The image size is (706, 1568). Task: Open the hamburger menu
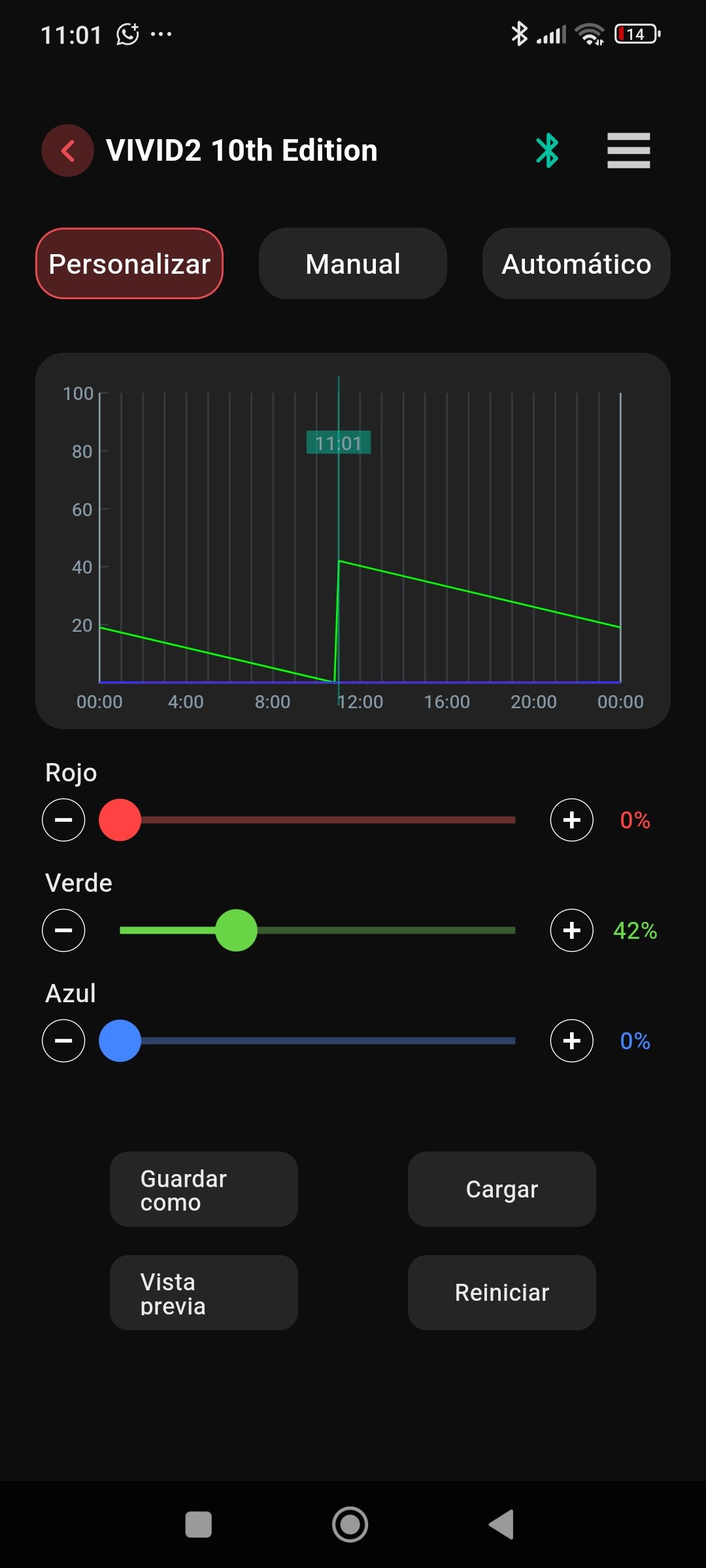628,151
